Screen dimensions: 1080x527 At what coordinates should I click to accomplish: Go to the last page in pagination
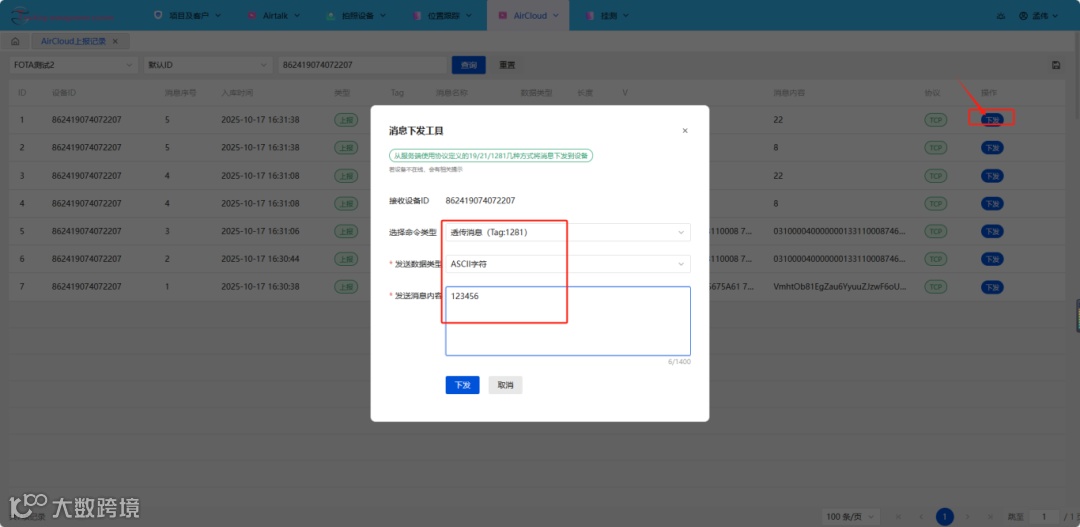(990, 517)
